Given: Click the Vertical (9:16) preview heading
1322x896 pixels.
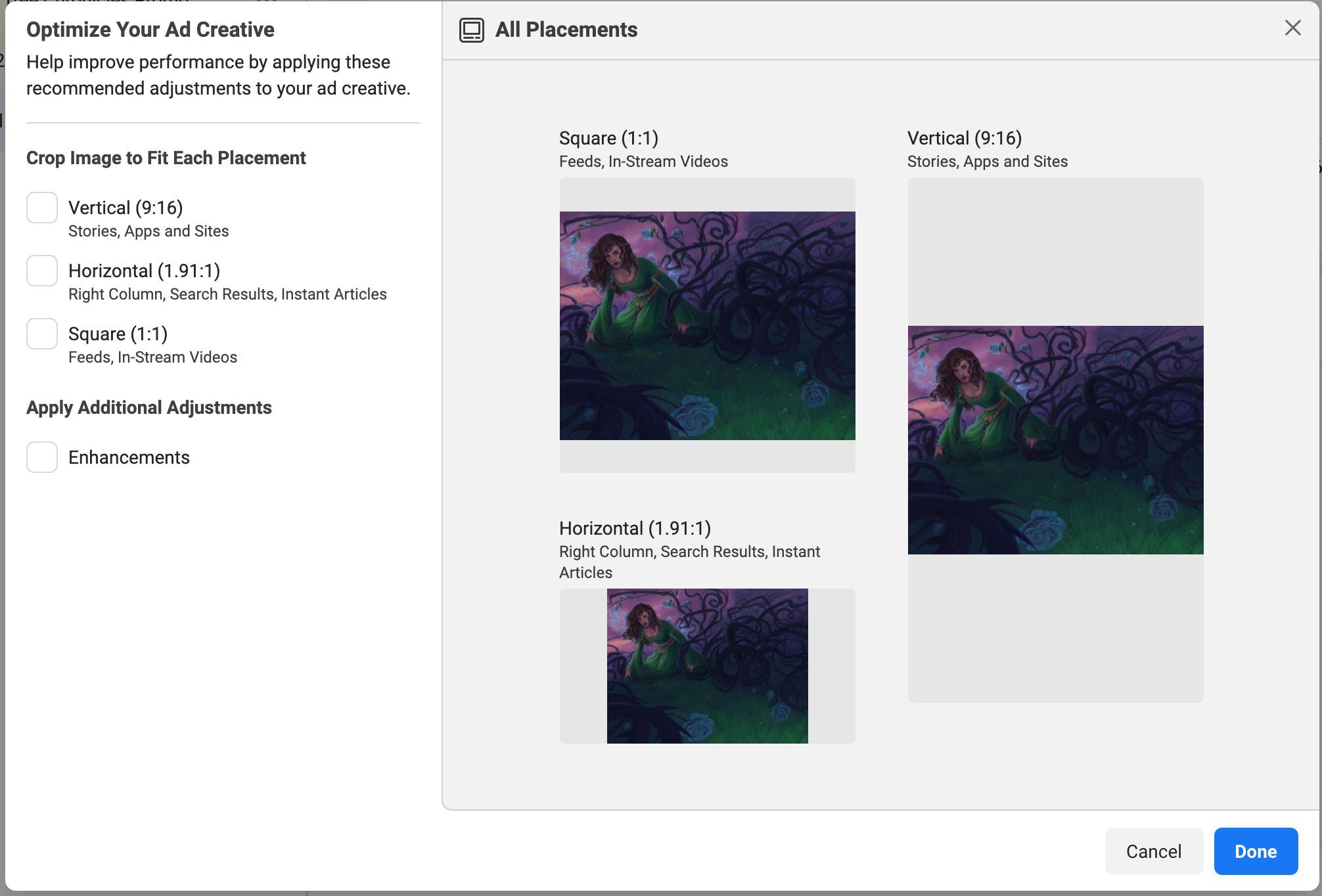Looking at the screenshot, I should point(964,139).
